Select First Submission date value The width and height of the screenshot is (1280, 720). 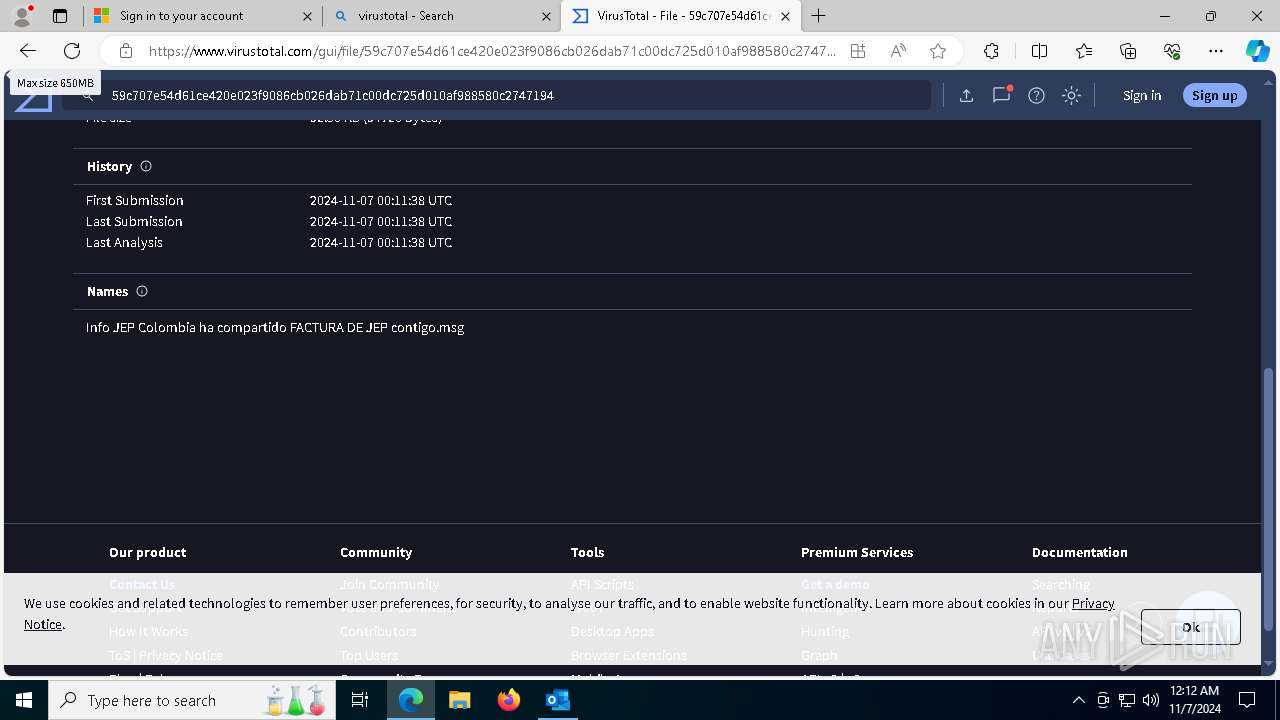click(381, 200)
